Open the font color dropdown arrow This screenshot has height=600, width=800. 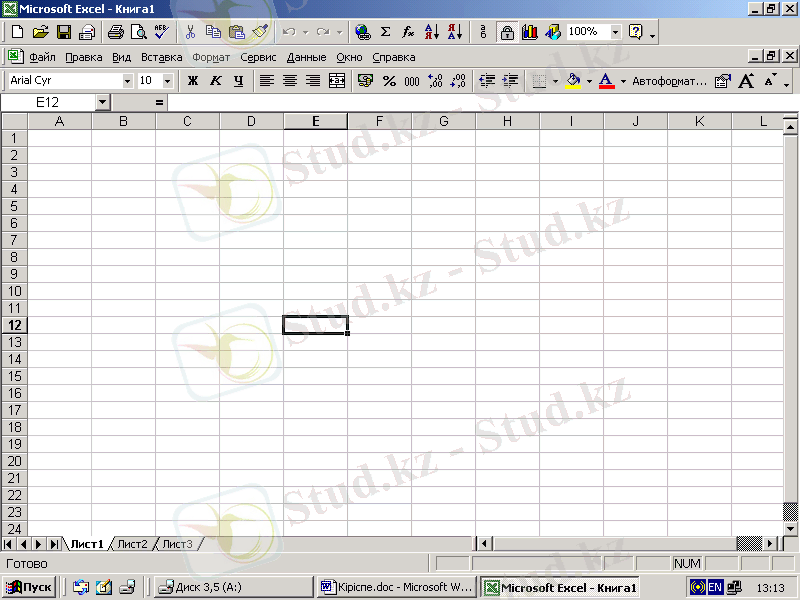623,81
